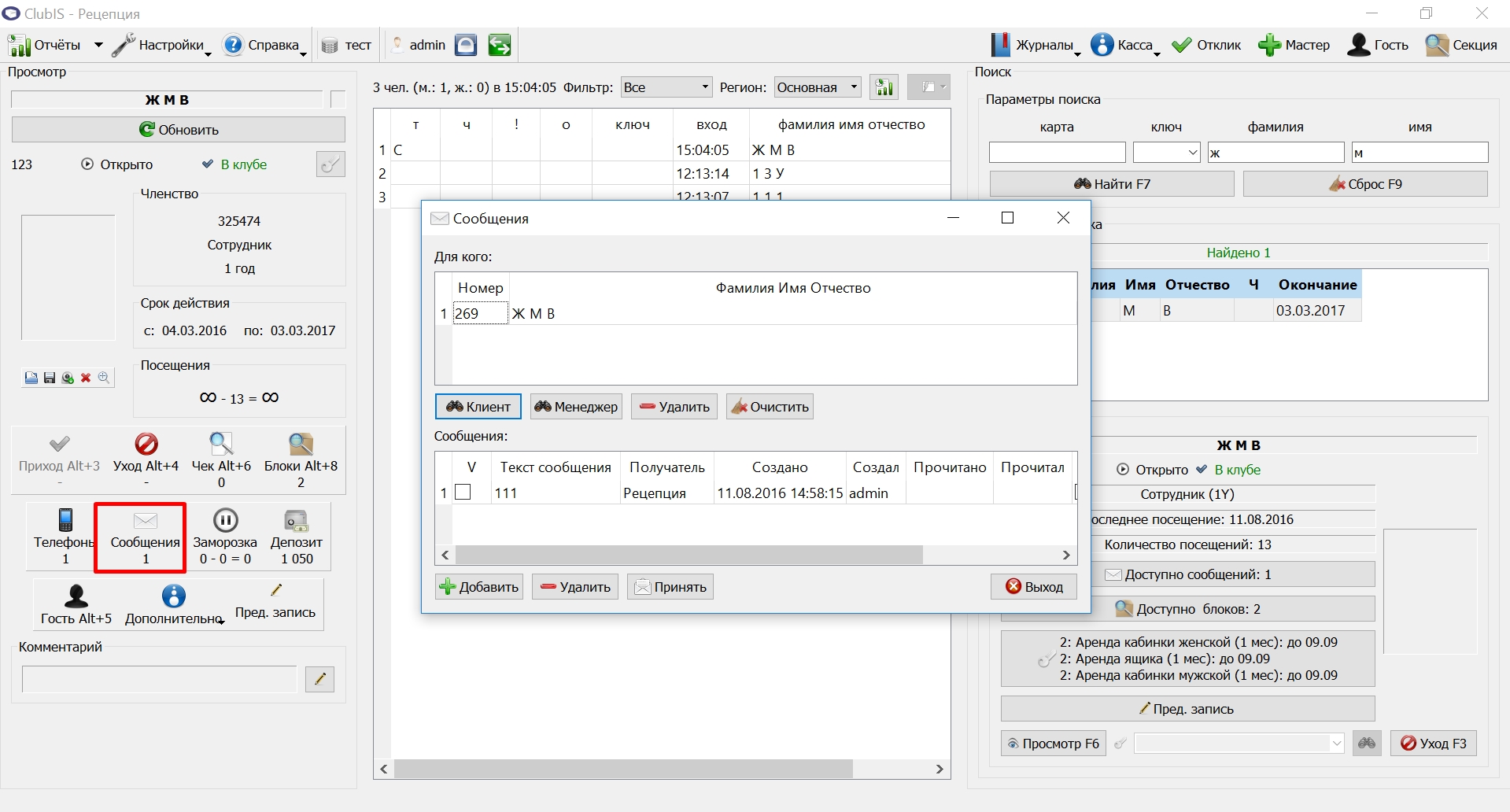Image resolution: width=1510 pixels, height=812 pixels.
Task: Click the Уход Alt+4 icon
Action: (x=146, y=444)
